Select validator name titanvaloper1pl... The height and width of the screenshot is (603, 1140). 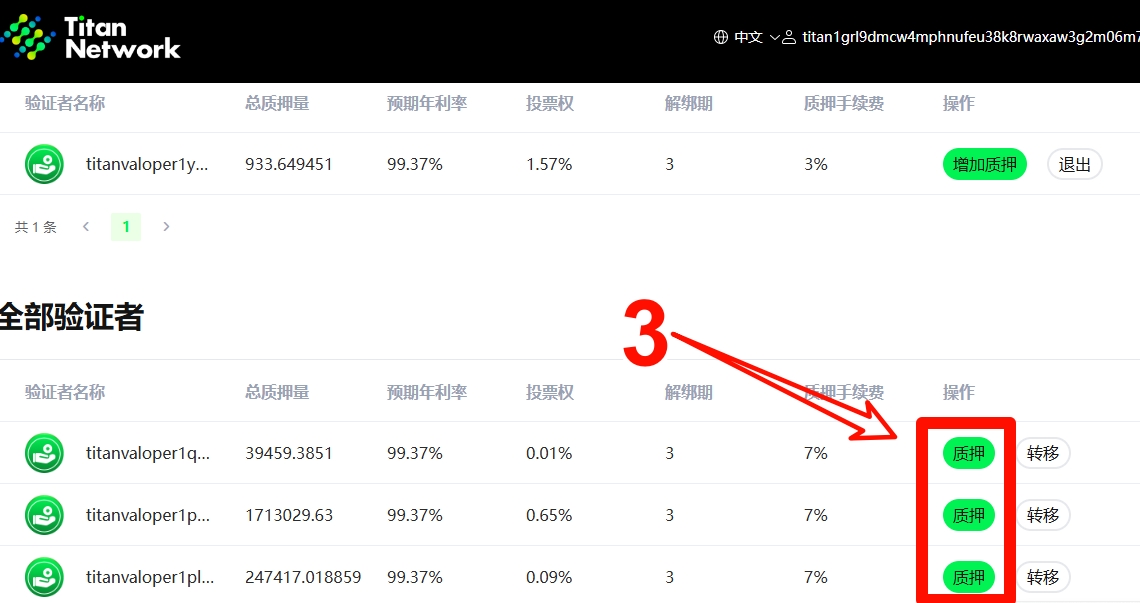(150, 577)
